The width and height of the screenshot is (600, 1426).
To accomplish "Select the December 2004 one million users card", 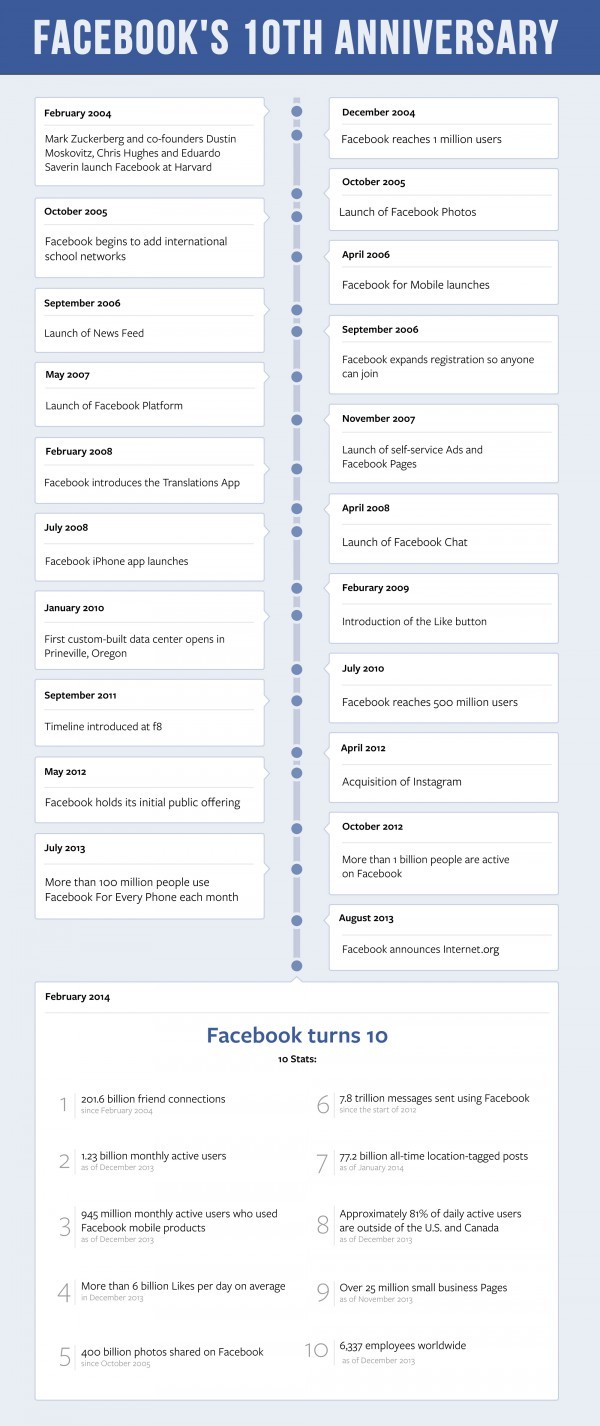I will (444, 128).
